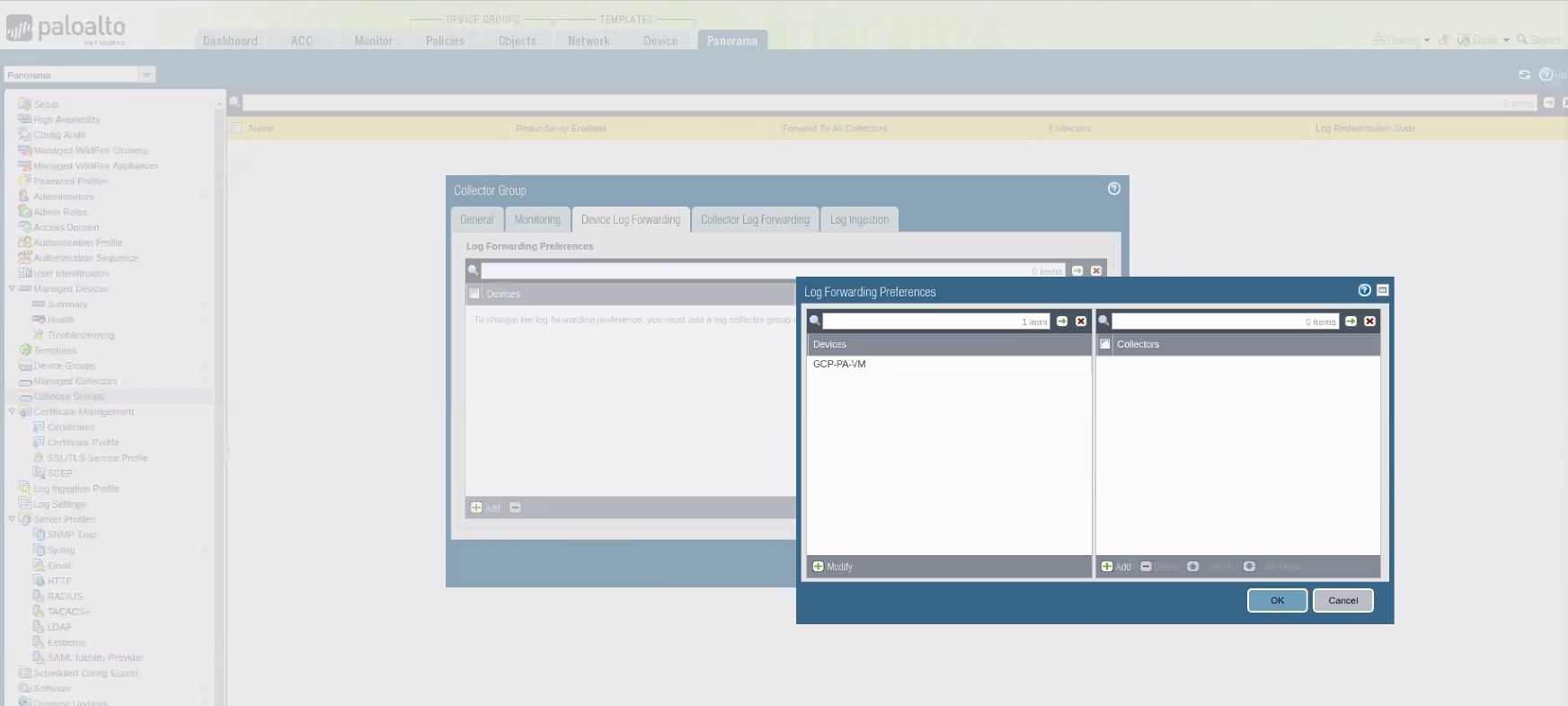Open SAML Identity Provider in sidebar
Screen dimensions: 1568x706
pos(95,657)
